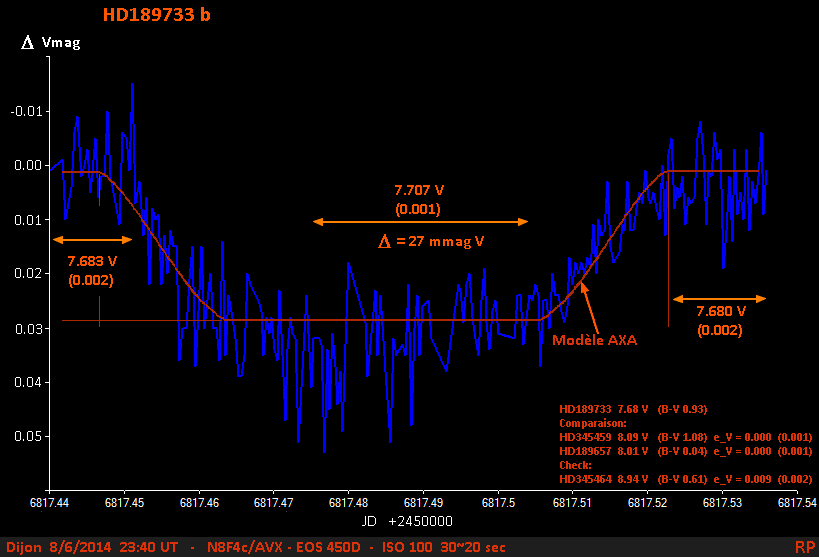Select the Modèle AXA annotation label
The image size is (819, 557).
point(594,340)
